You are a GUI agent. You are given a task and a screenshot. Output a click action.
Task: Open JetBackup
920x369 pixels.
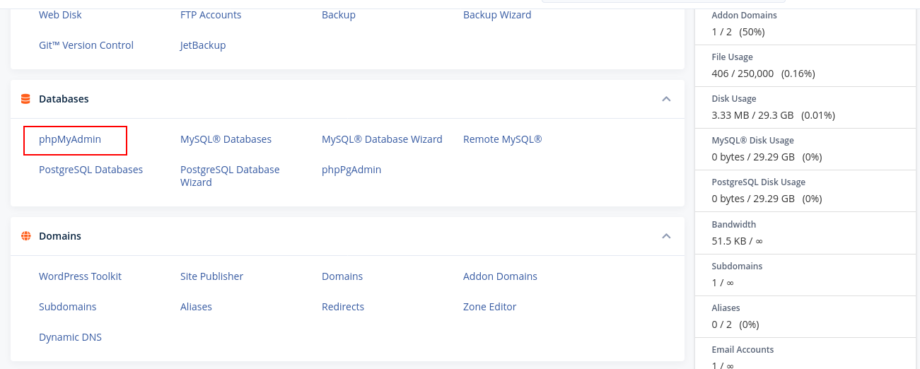[x=203, y=45]
